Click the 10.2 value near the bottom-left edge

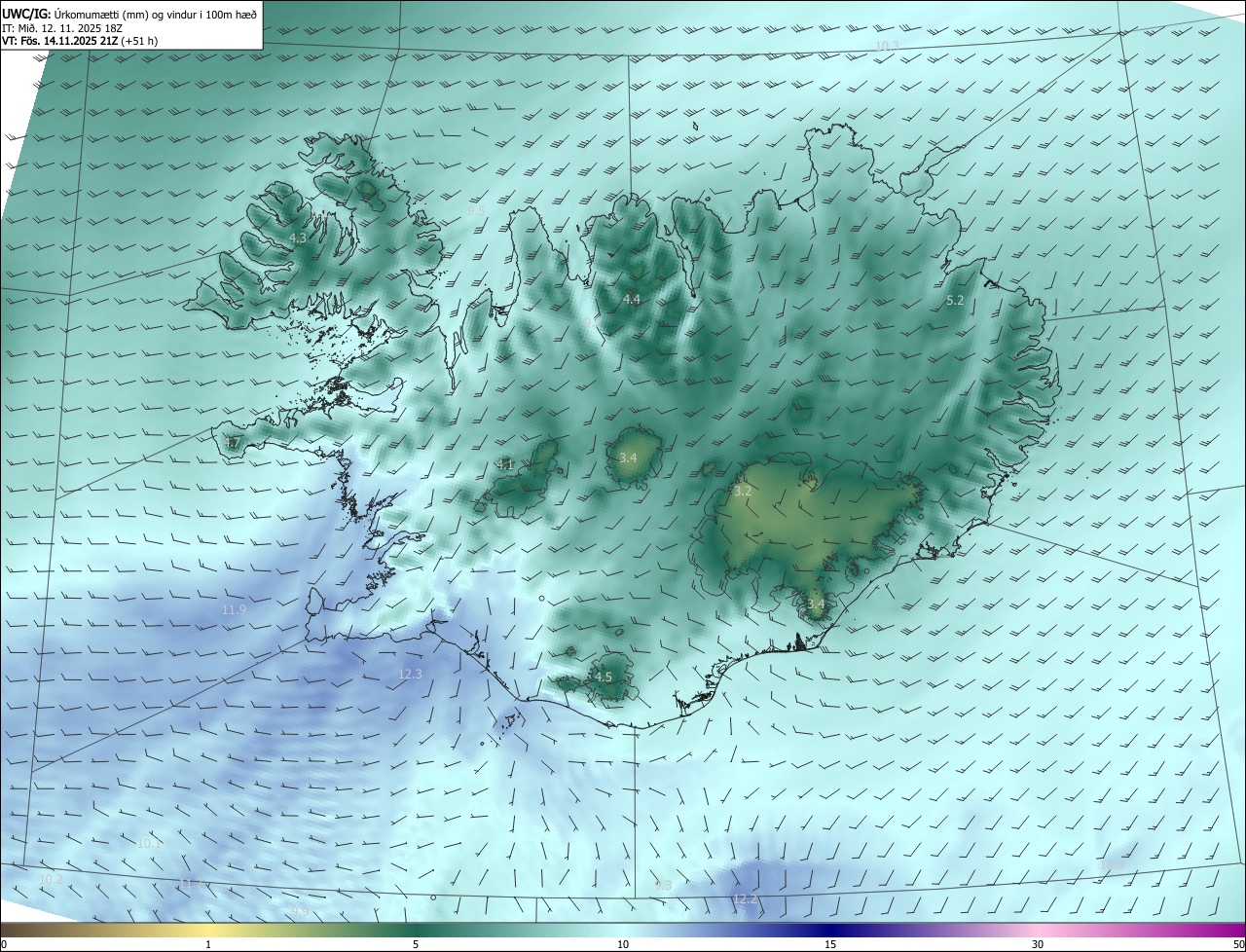[51, 880]
